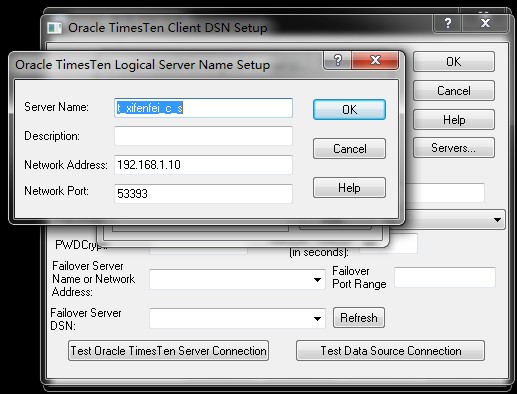This screenshot has height=394, width=517.
Task: Expand the Failover Server Name or Network Address dropdown
Action: coord(317,279)
